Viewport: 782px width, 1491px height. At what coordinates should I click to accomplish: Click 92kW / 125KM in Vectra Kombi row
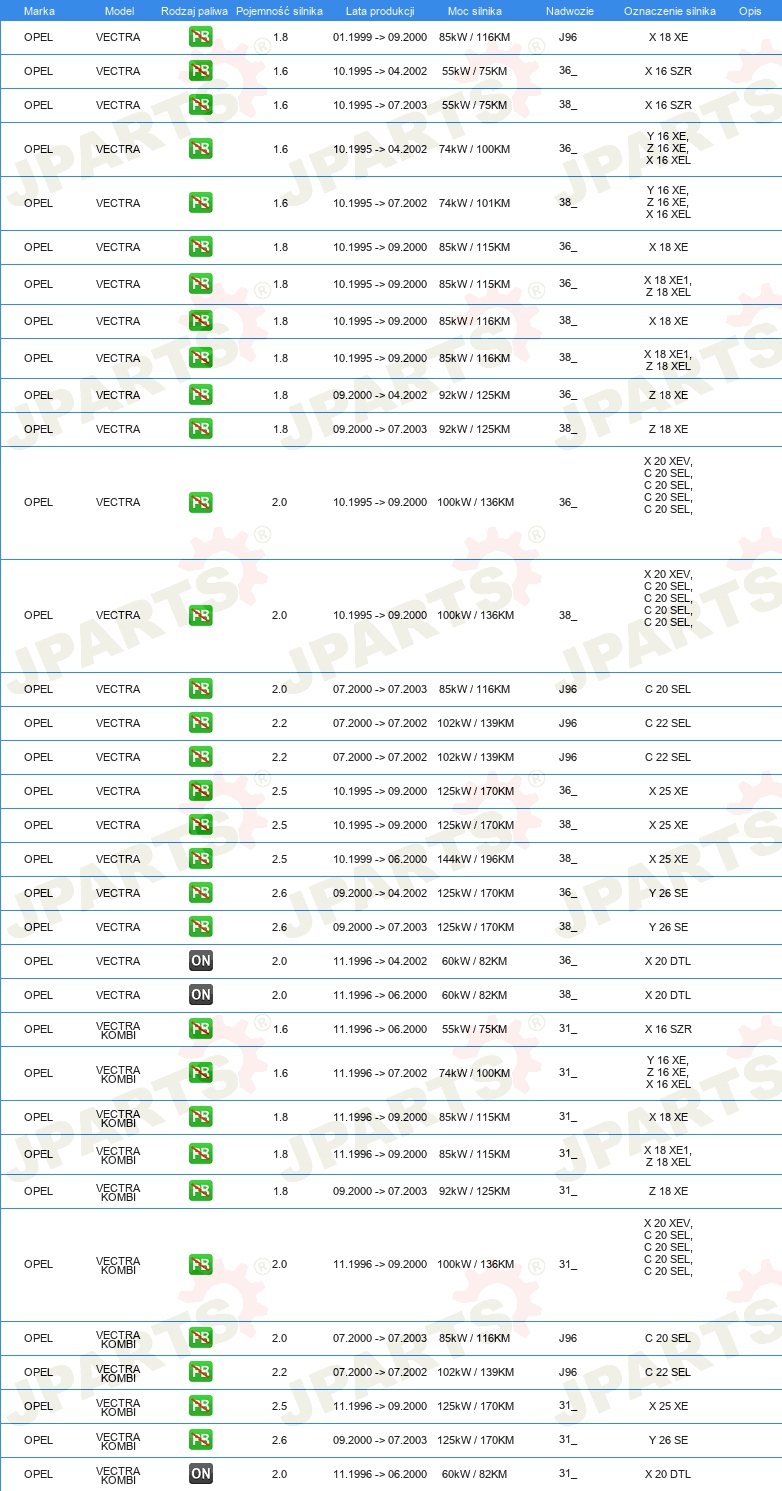475,1191
